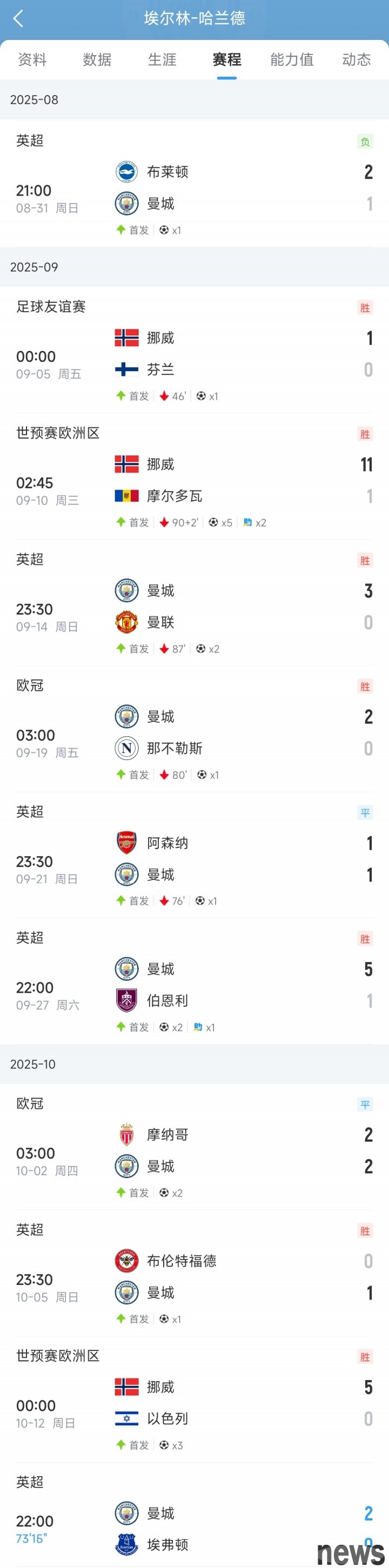Tap the back arrow icon
The height and width of the screenshot is (1568, 389).
pos(18,19)
